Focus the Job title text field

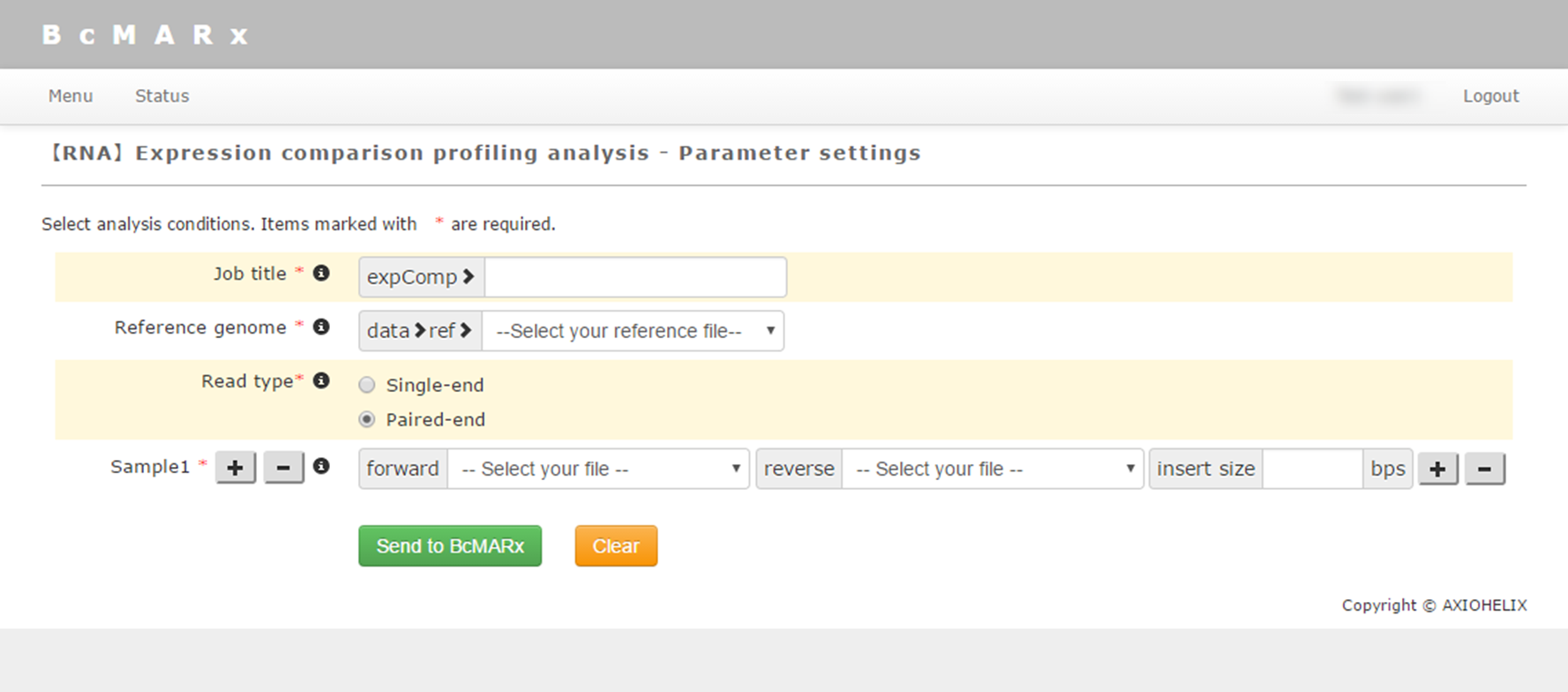(635, 277)
